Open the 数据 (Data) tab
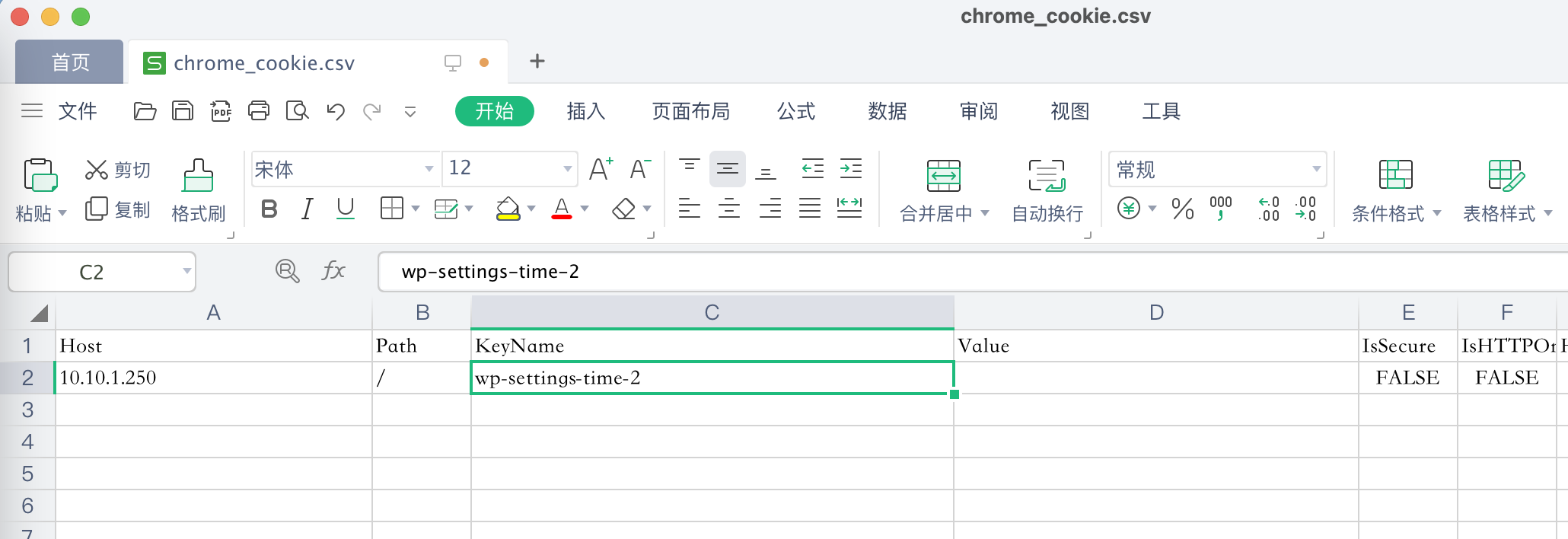 click(x=888, y=111)
